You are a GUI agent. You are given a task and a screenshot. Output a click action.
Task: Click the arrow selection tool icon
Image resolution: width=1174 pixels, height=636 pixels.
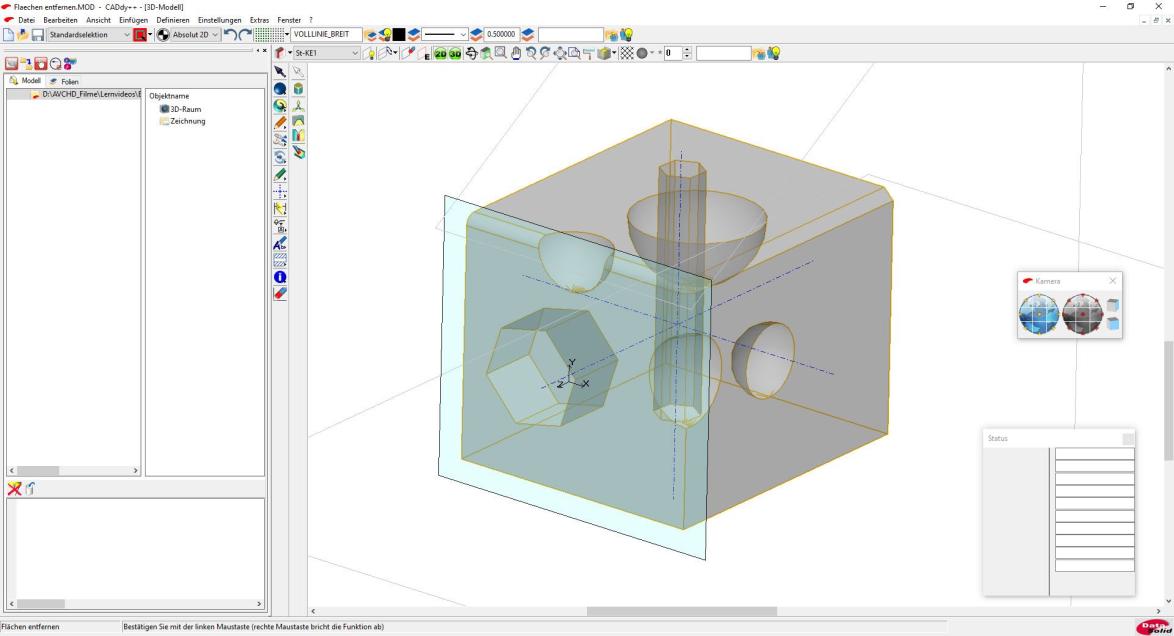281,72
